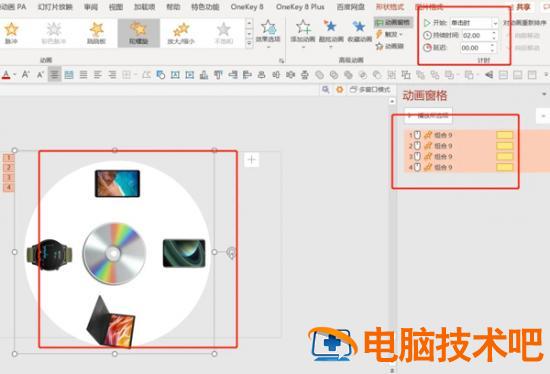
Task: Select the CD disc image in center
Action: pyautogui.click(x=114, y=253)
